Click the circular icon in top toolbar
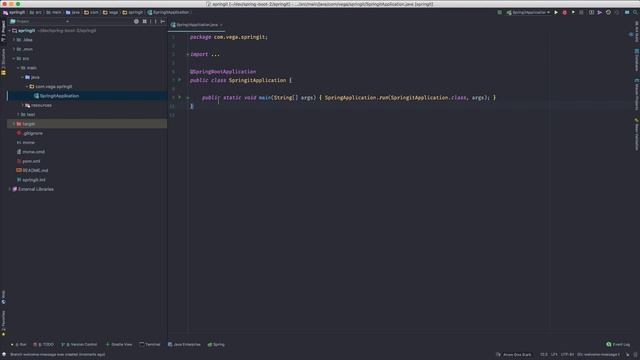This screenshot has width=640, height=360. click(x=608, y=12)
